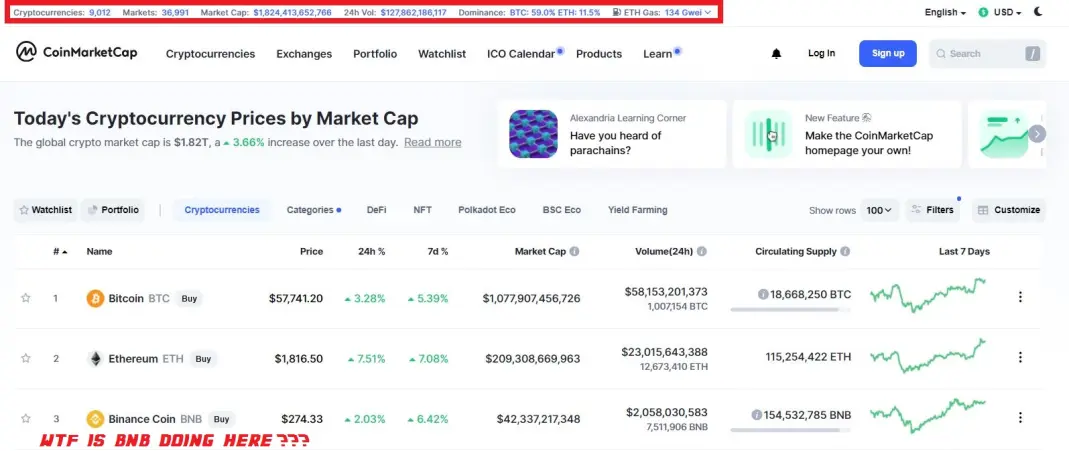Open Show rows 100 dropdown
Screen dimensions: 1069x451
pyautogui.click(x=879, y=211)
